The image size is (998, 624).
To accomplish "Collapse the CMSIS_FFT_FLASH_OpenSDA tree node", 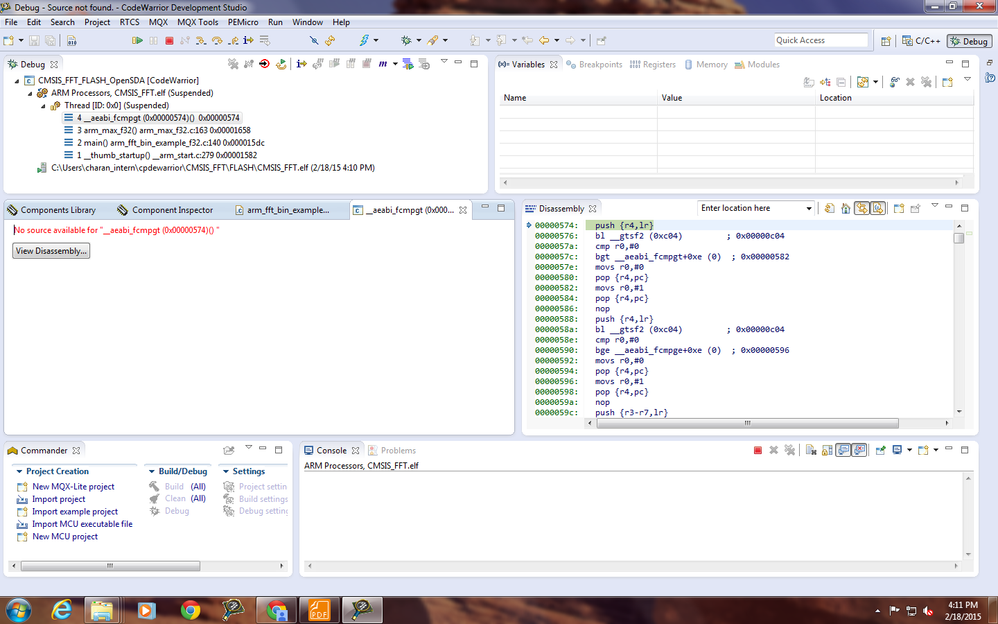I will [x=17, y=81].
